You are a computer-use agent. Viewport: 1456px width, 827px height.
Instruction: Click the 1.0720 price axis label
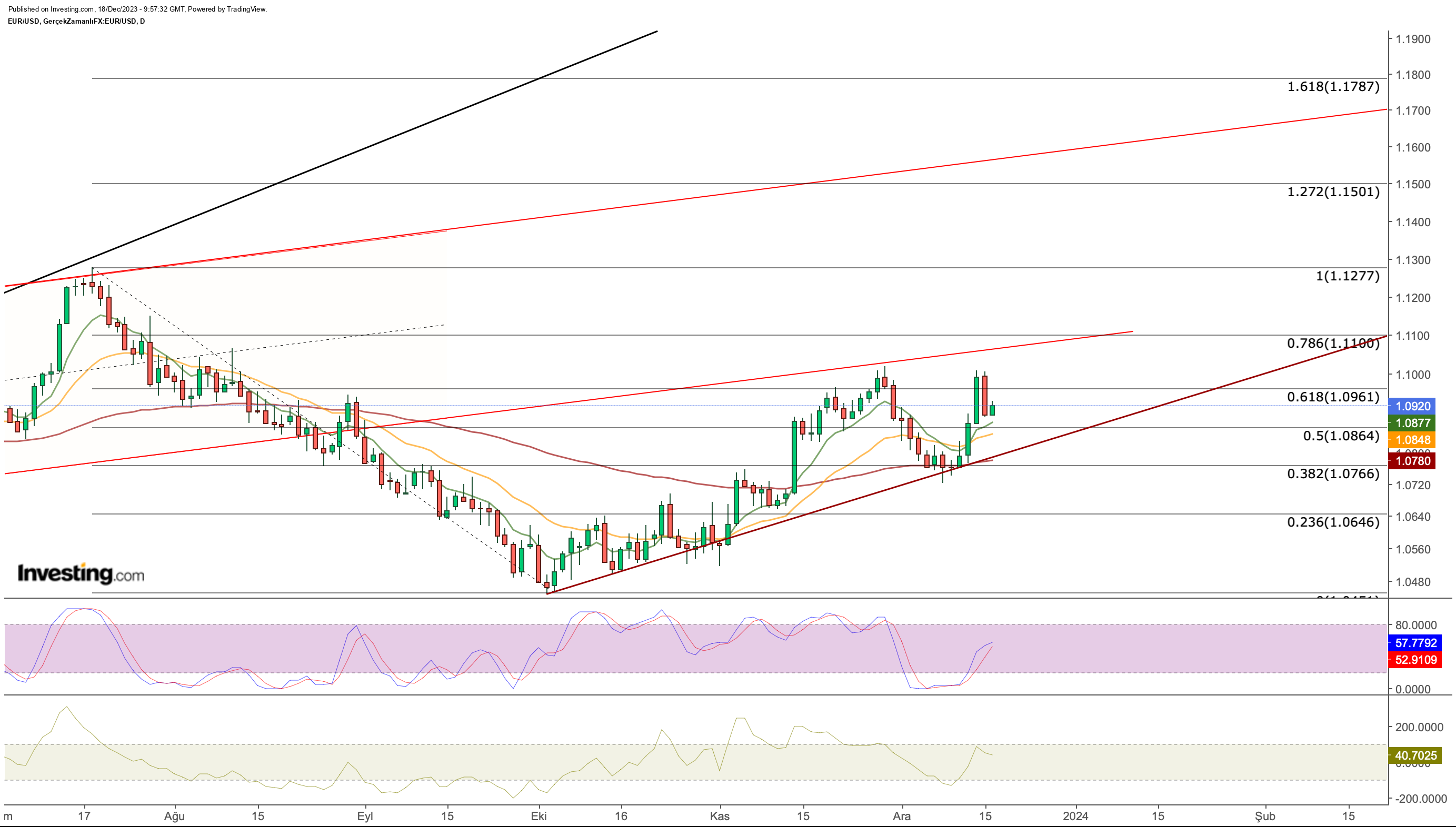1413,485
